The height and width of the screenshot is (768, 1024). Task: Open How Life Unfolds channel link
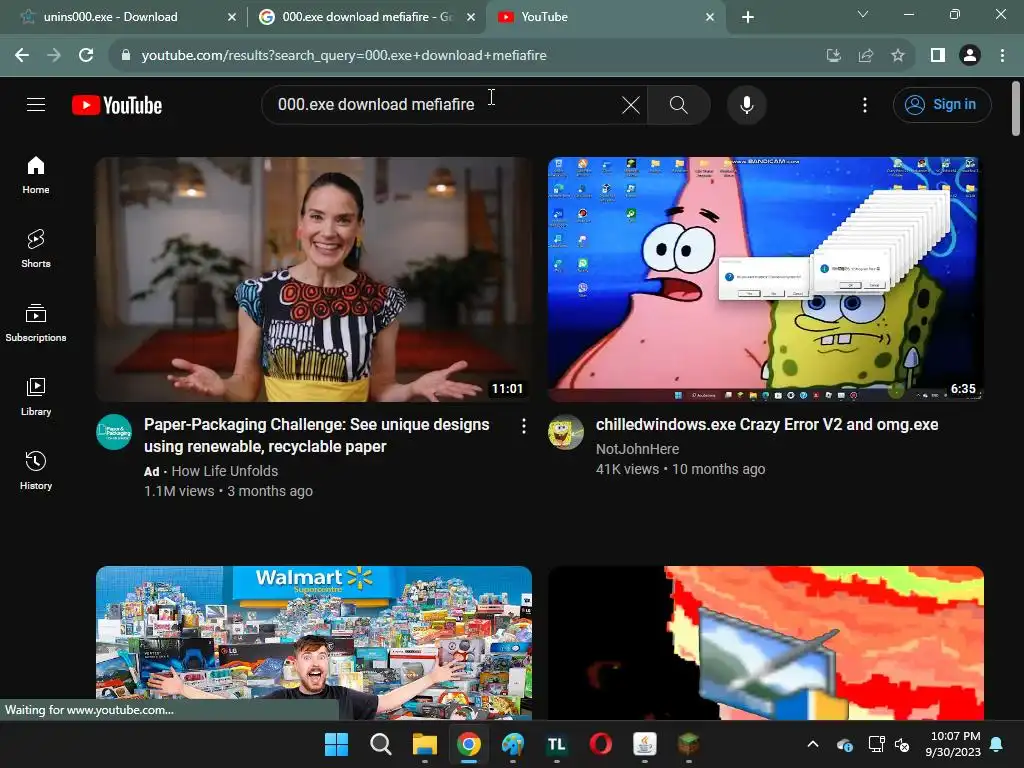tap(225, 471)
